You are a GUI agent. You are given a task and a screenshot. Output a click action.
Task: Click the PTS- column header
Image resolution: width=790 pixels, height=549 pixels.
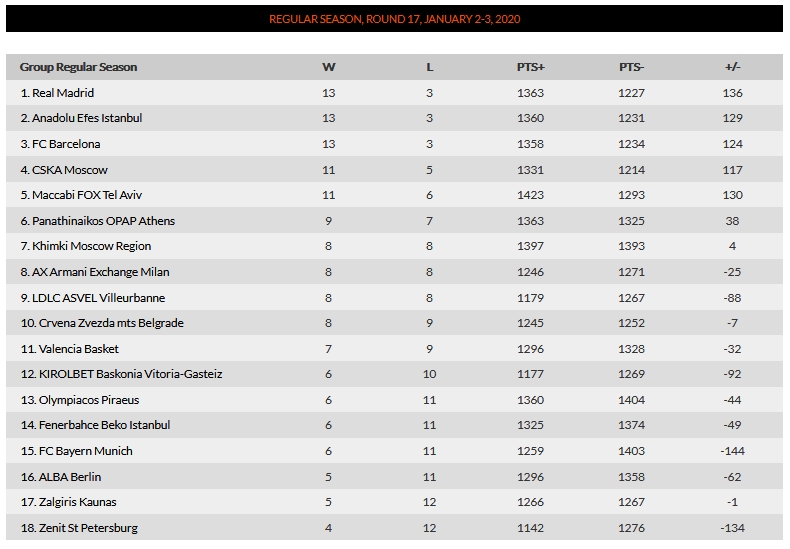[x=631, y=67]
